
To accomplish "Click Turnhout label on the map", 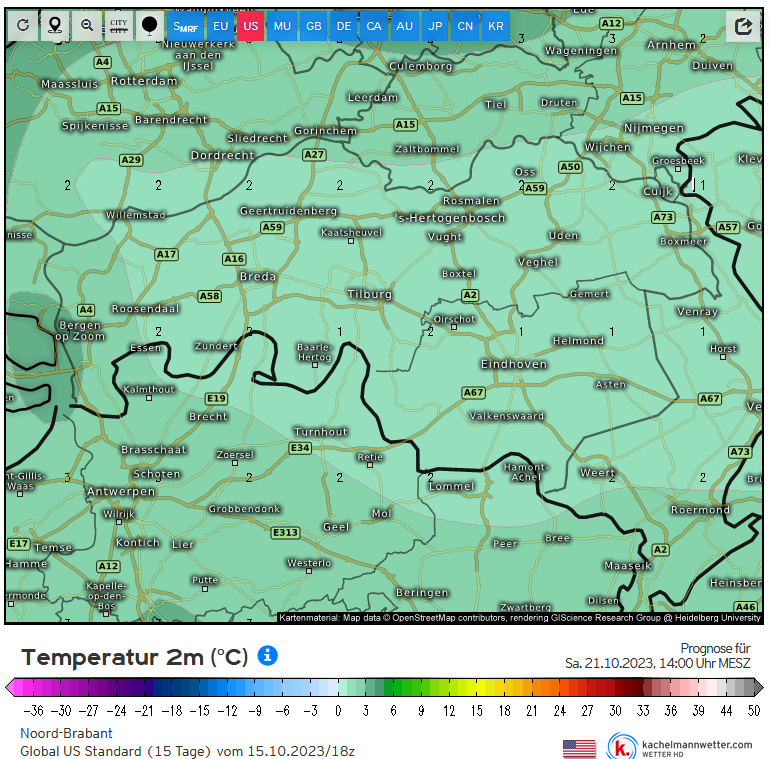I will [321, 432].
